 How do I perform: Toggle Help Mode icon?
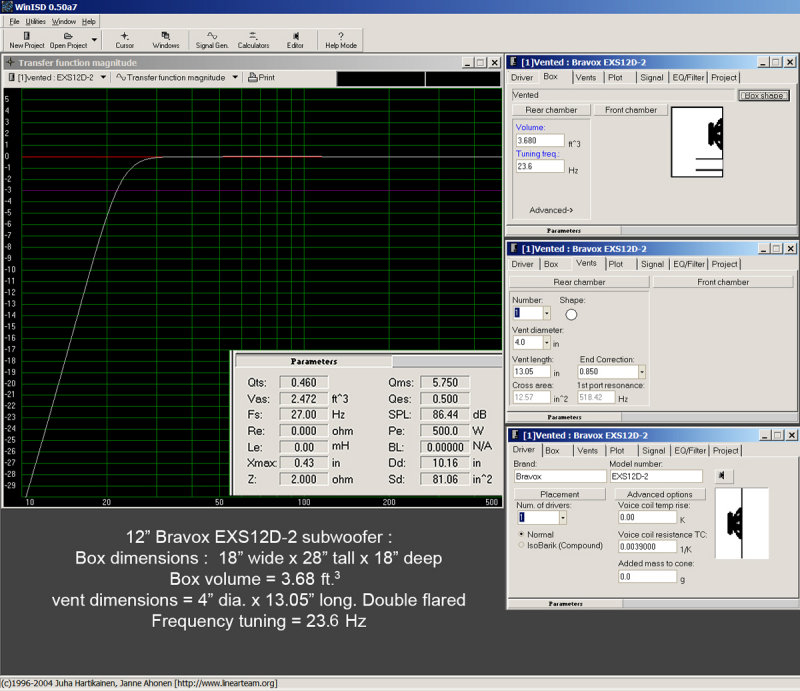(x=341, y=40)
